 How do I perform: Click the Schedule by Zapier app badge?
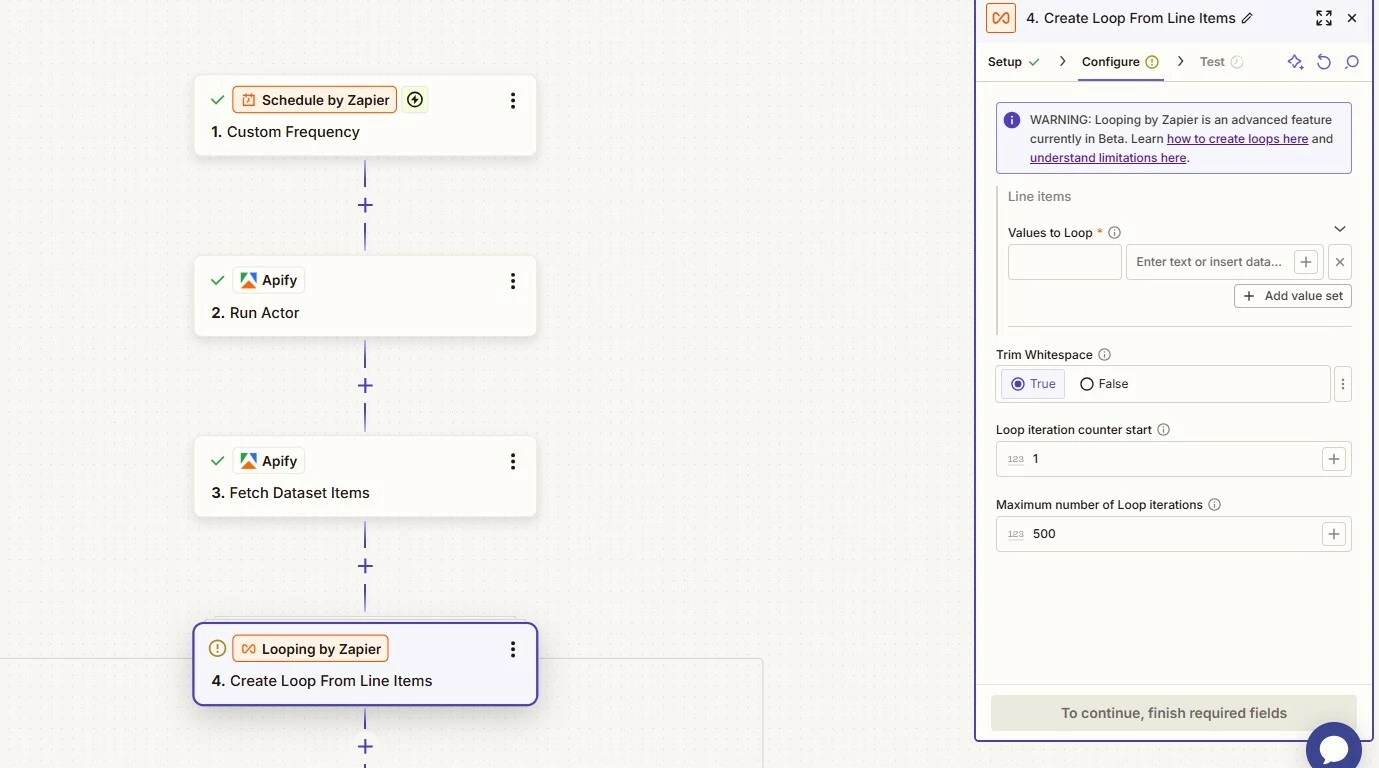coord(315,100)
